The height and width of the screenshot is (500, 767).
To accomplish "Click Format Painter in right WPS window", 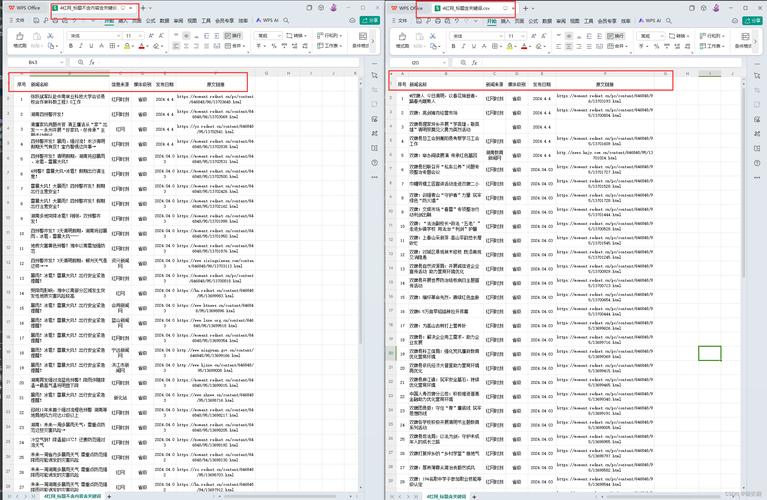I will tap(402, 40).
